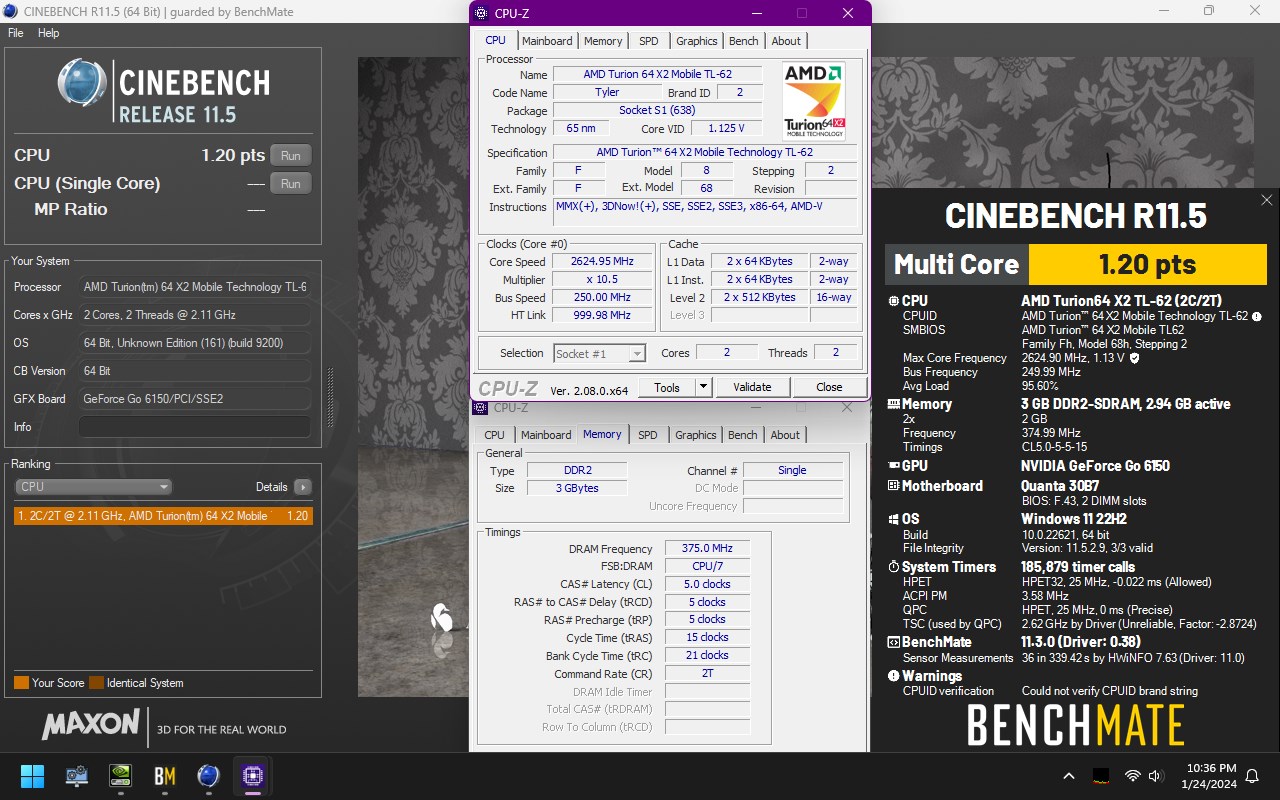Open Bench tab in front CPU-Z

pyautogui.click(x=744, y=41)
